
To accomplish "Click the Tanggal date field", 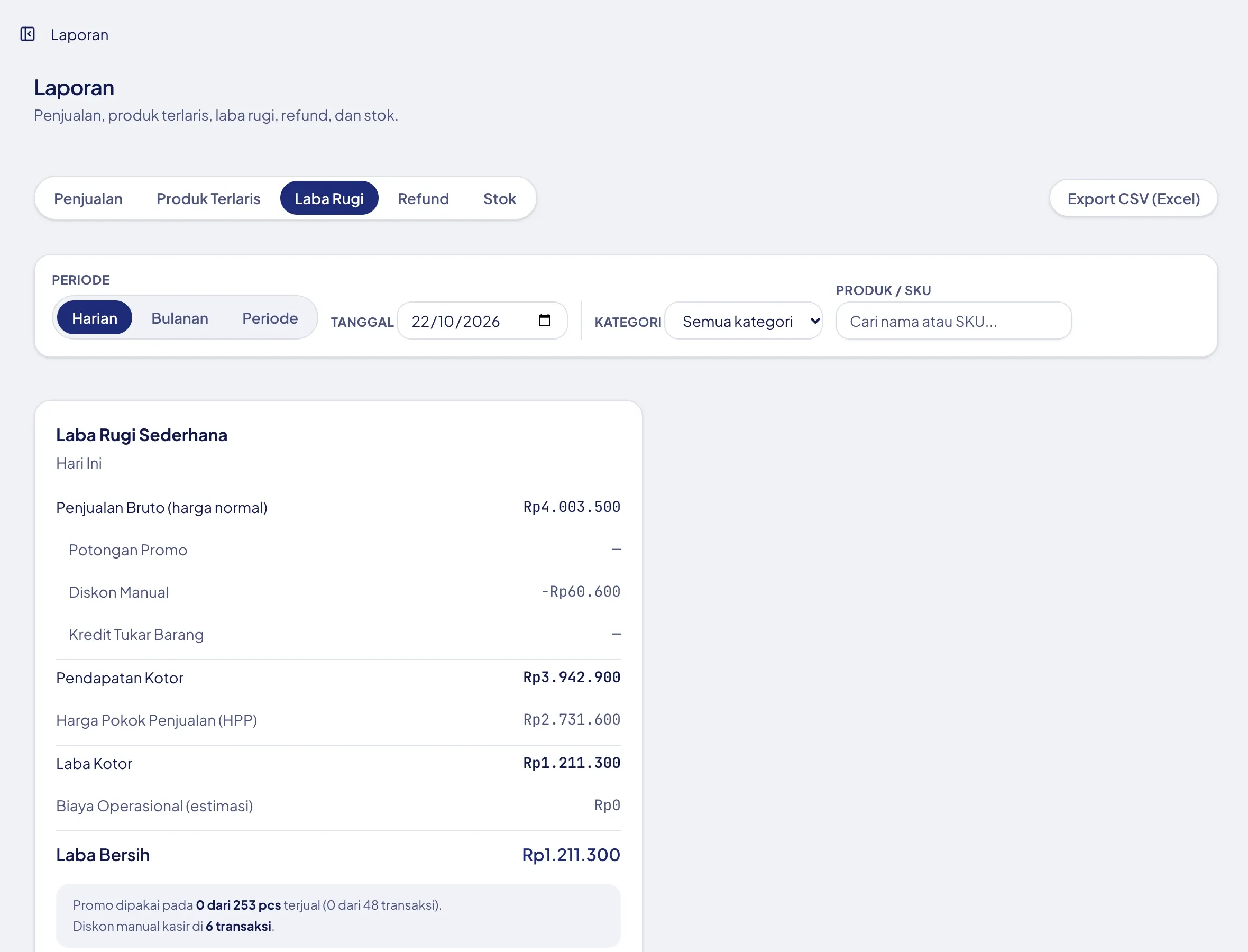I will coord(482,321).
